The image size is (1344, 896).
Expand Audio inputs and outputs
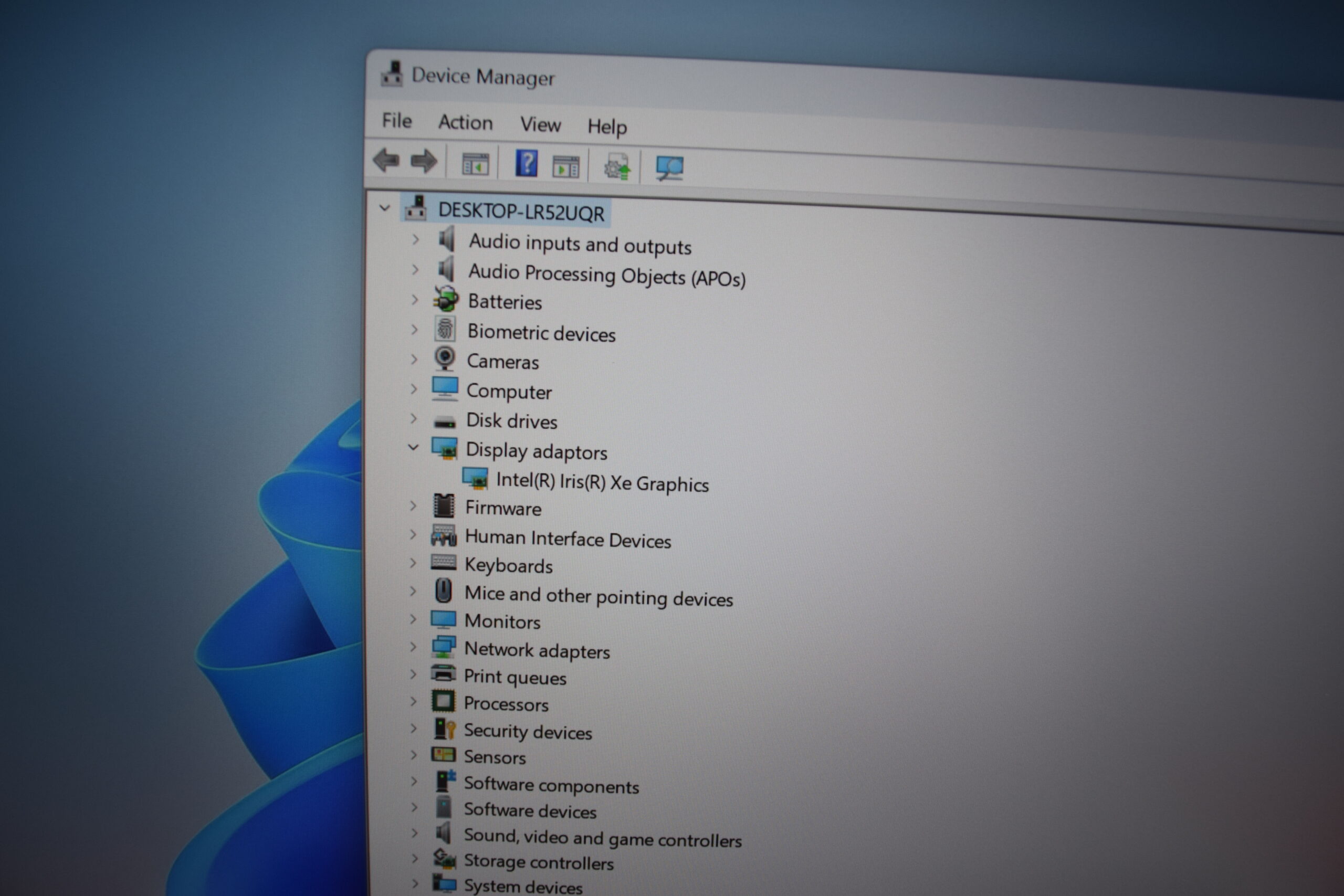(x=415, y=239)
